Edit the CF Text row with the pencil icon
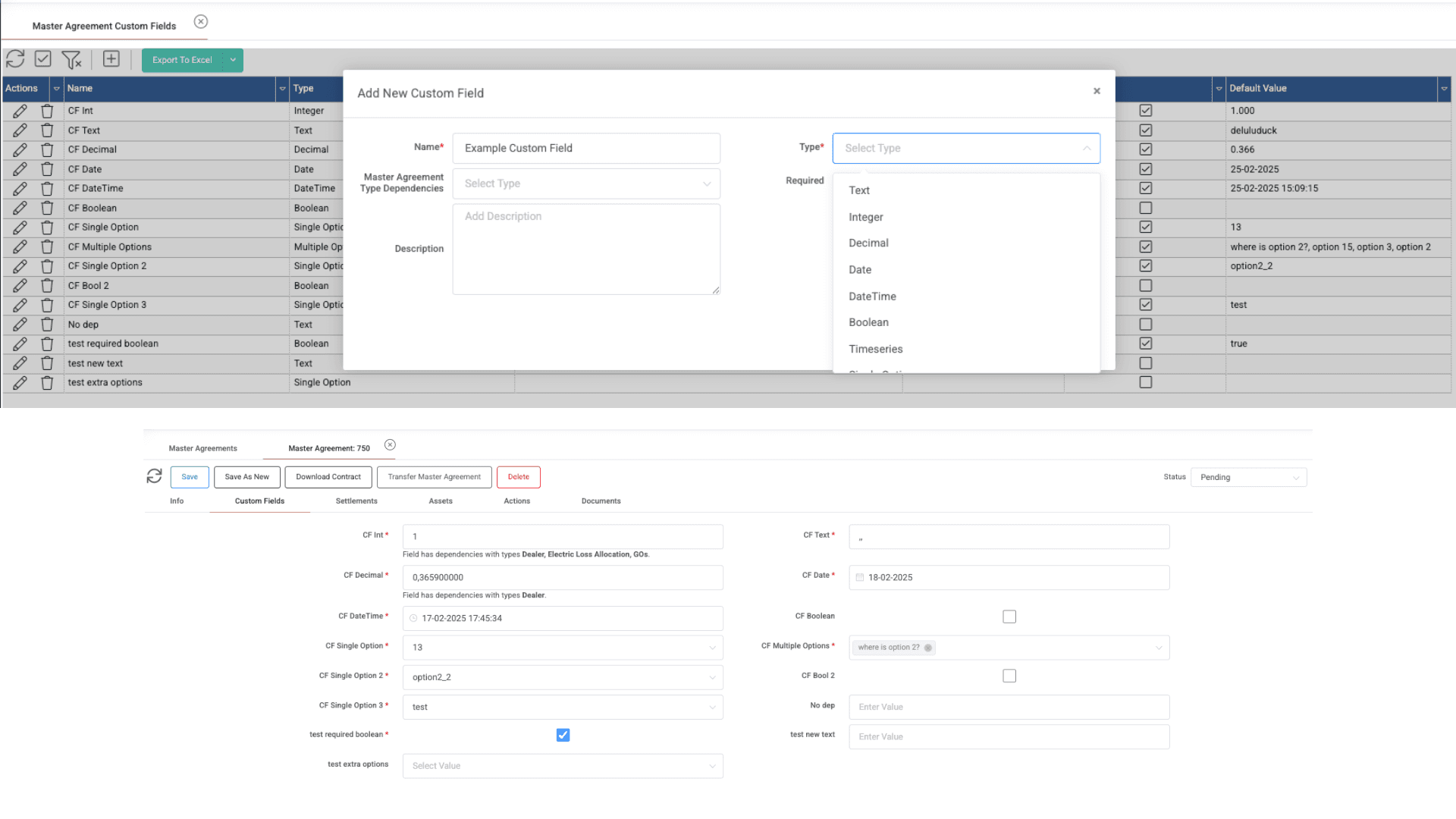Screen dimensions: 1456x819 coord(20,130)
